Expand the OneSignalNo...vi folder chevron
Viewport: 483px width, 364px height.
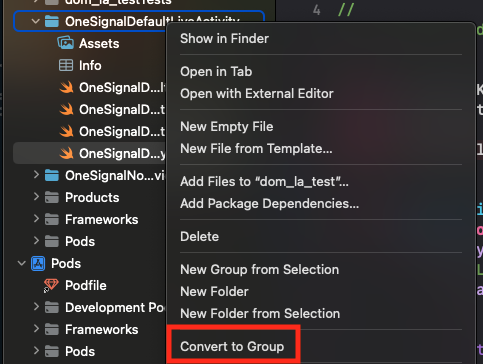coord(36,175)
